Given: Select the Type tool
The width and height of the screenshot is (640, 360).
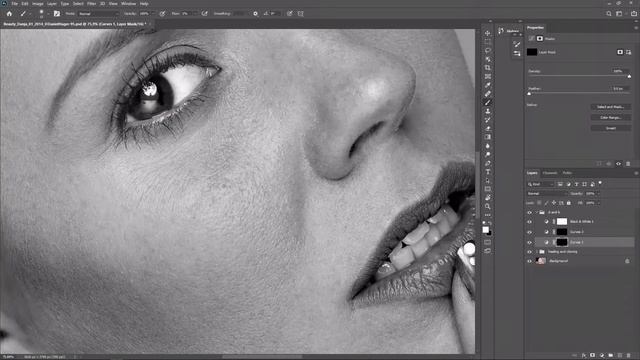Looking at the screenshot, I should coord(487,172).
